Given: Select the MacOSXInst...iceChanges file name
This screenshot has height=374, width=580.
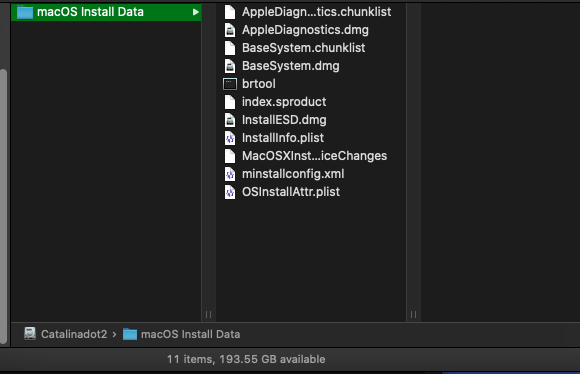Looking at the screenshot, I should coord(314,156).
